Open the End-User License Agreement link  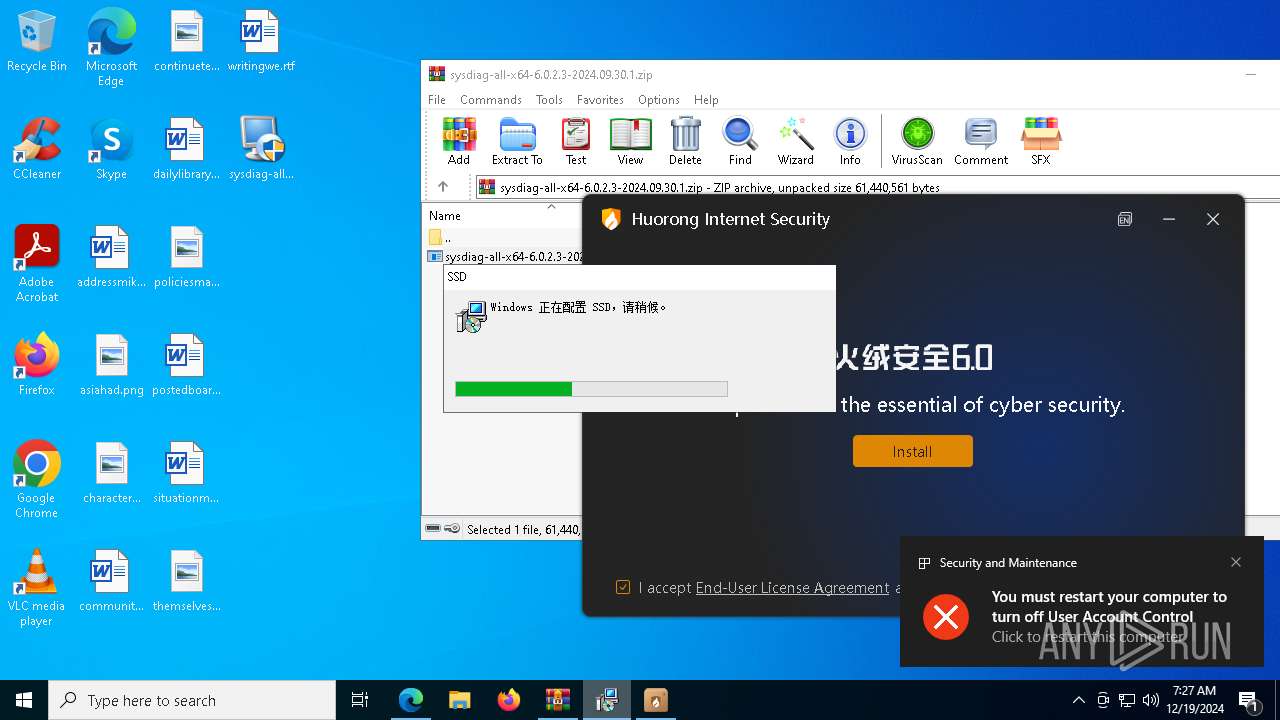(x=792, y=588)
